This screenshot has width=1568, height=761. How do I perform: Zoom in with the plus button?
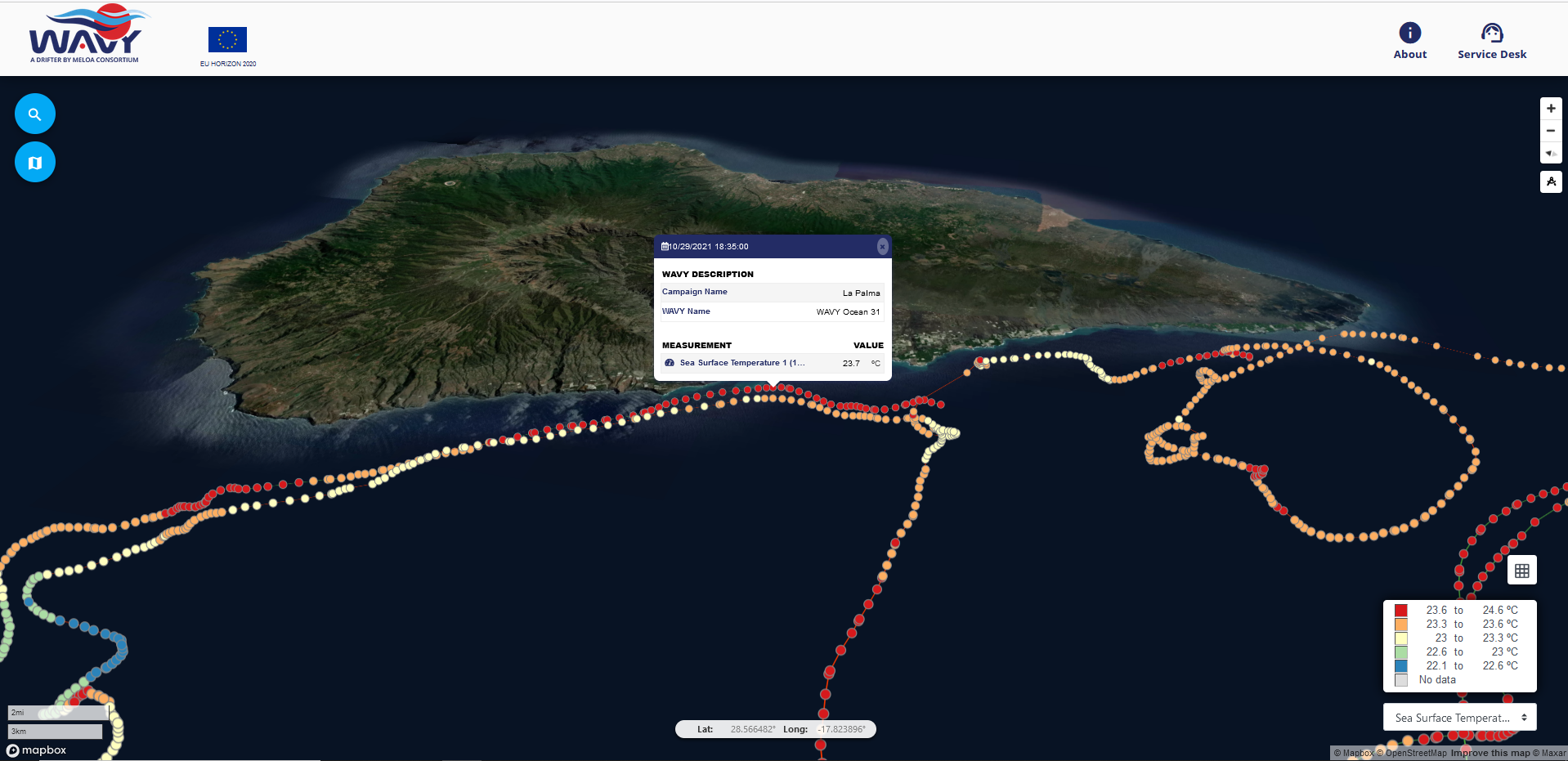tap(1551, 109)
